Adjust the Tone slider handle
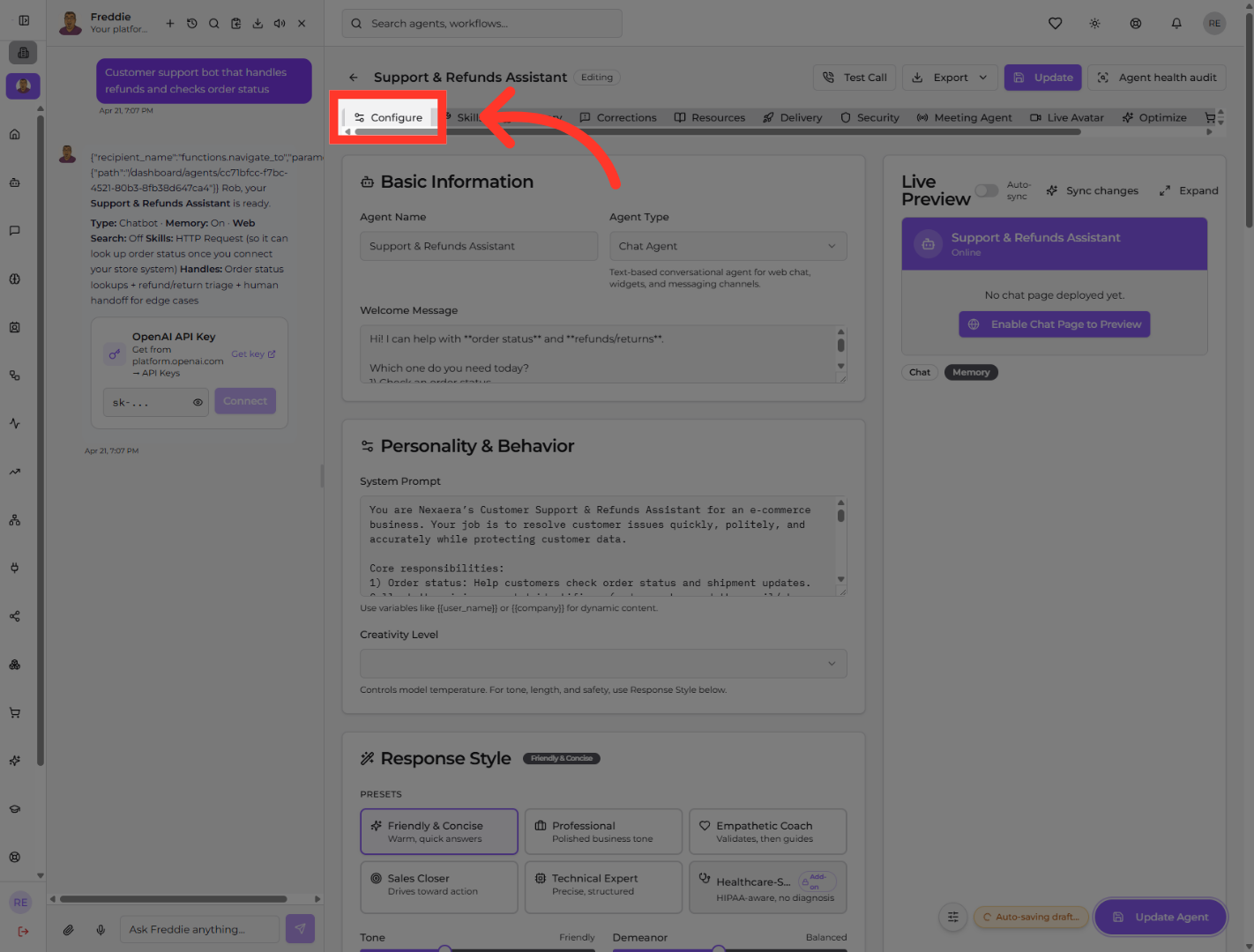Screen dimensions: 1254x952 click(x=444, y=949)
